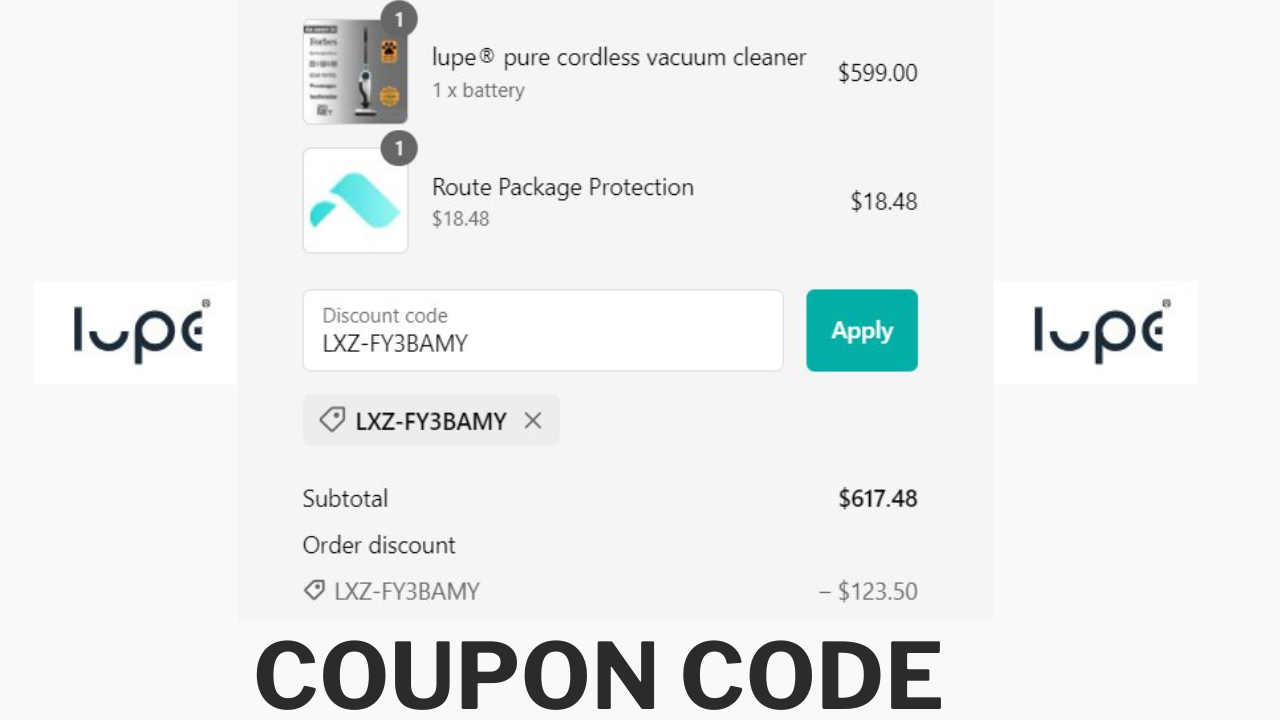The height and width of the screenshot is (720, 1280).
Task: Click the quantity badge on Route Protection item
Action: (x=399, y=149)
